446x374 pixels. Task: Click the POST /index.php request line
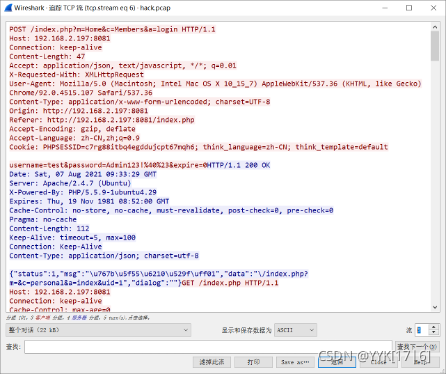pyautogui.click(x=112, y=29)
